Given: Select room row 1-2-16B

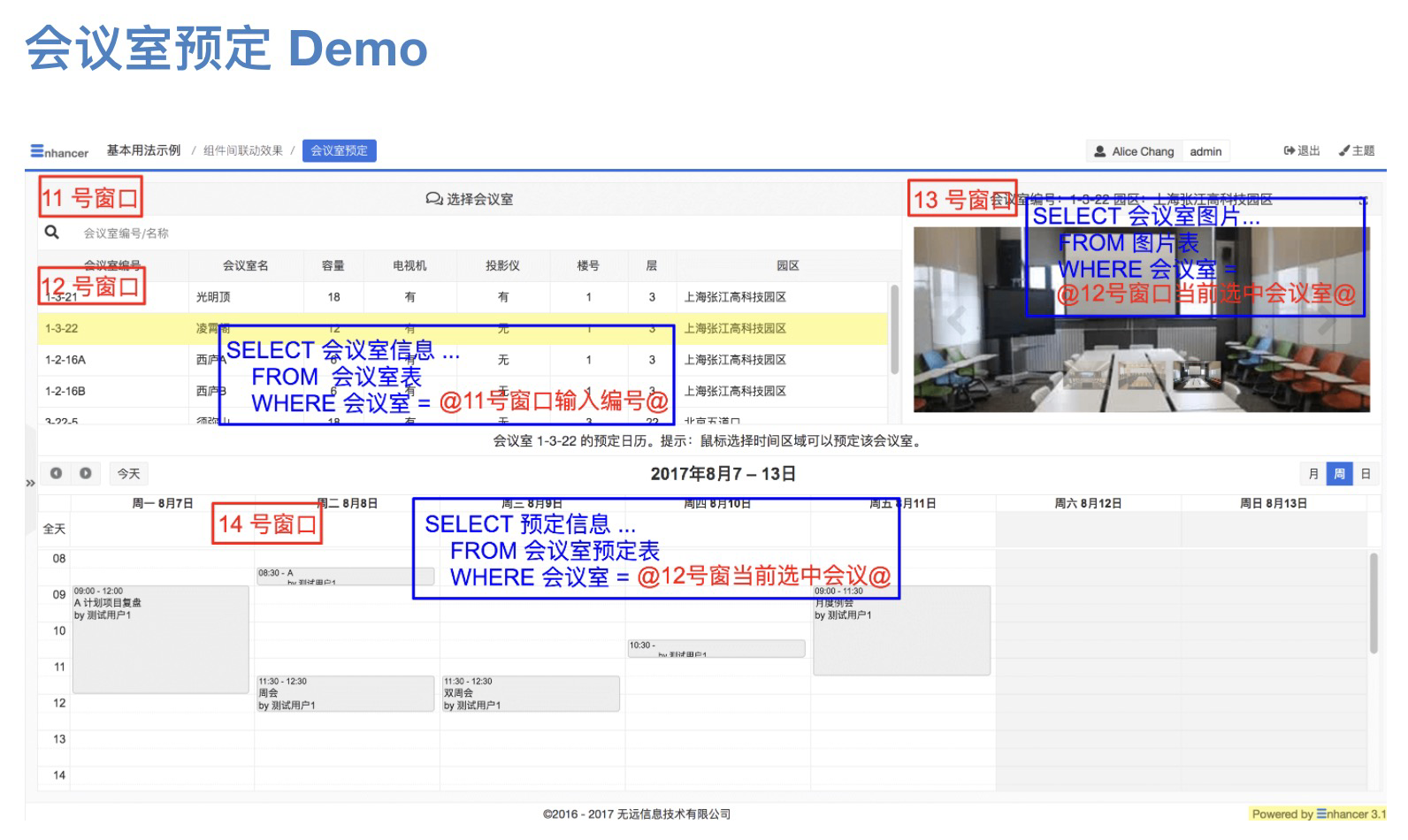Looking at the screenshot, I should (463, 391).
